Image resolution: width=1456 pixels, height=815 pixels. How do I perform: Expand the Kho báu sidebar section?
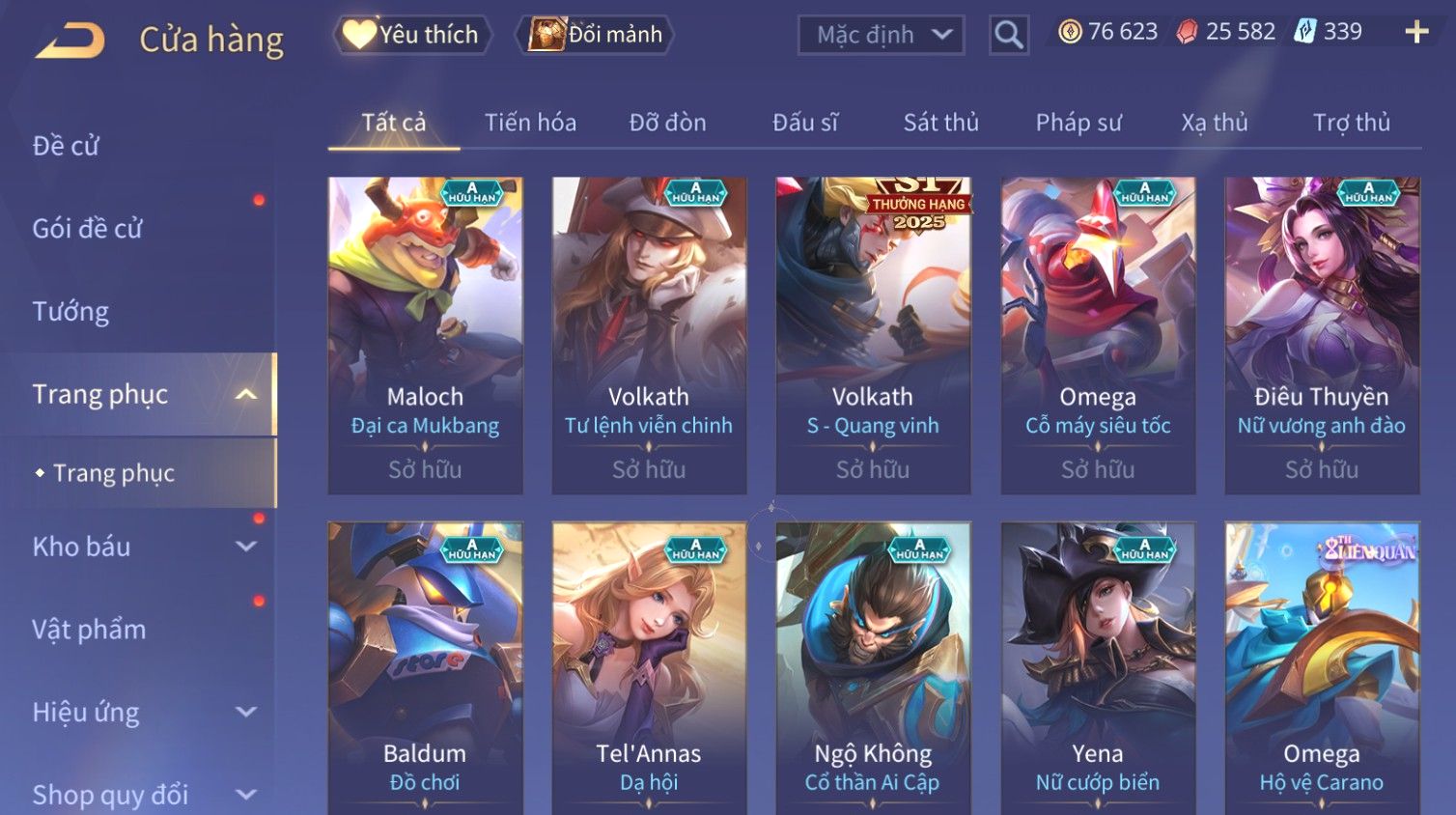(246, 547)
